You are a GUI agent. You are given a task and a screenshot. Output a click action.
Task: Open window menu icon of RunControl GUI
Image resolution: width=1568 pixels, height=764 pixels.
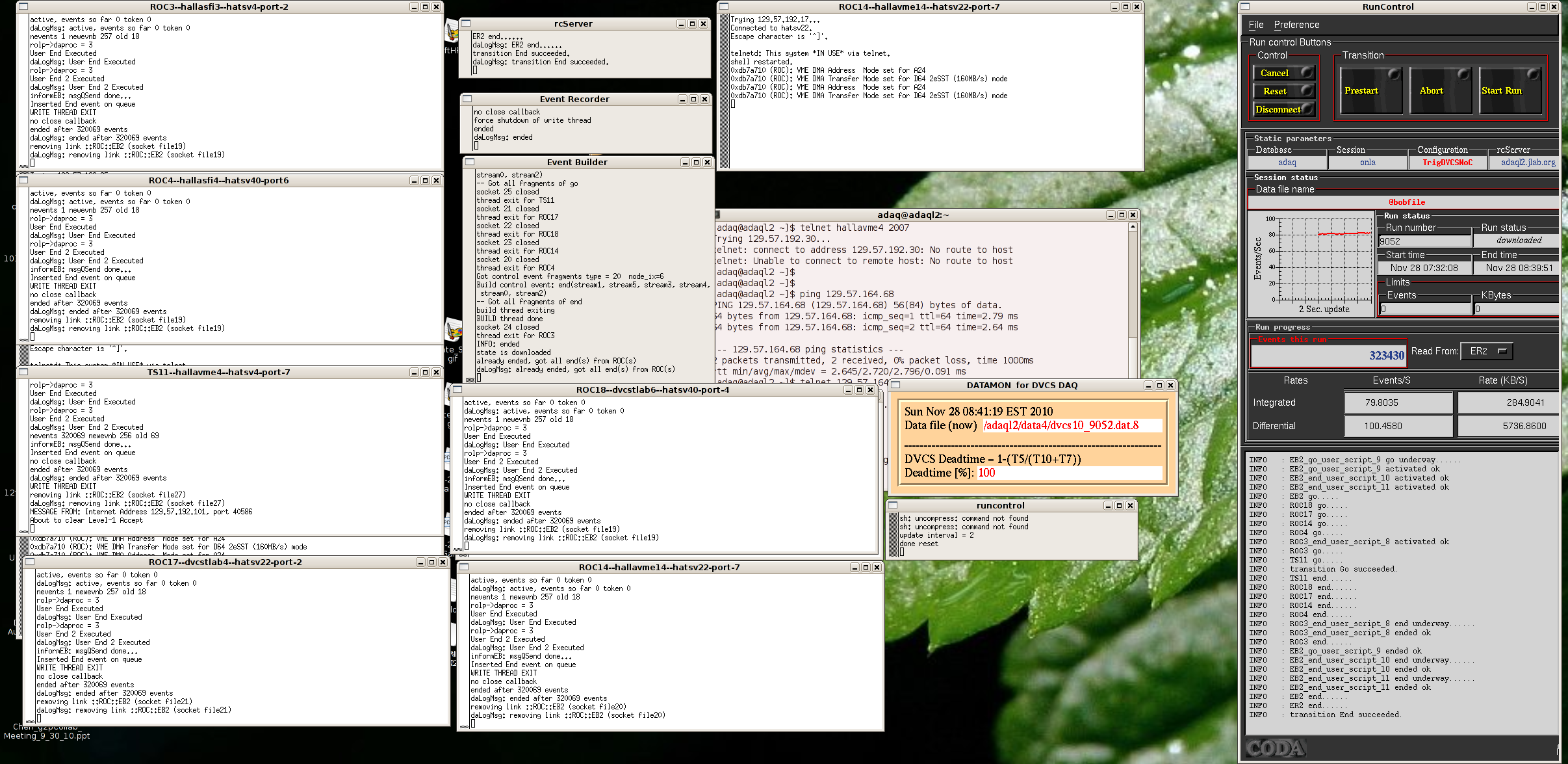[1245, 7]
